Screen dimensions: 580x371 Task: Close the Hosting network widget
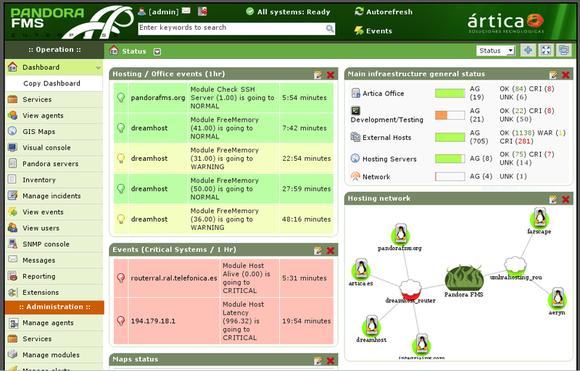pos(566,200)
